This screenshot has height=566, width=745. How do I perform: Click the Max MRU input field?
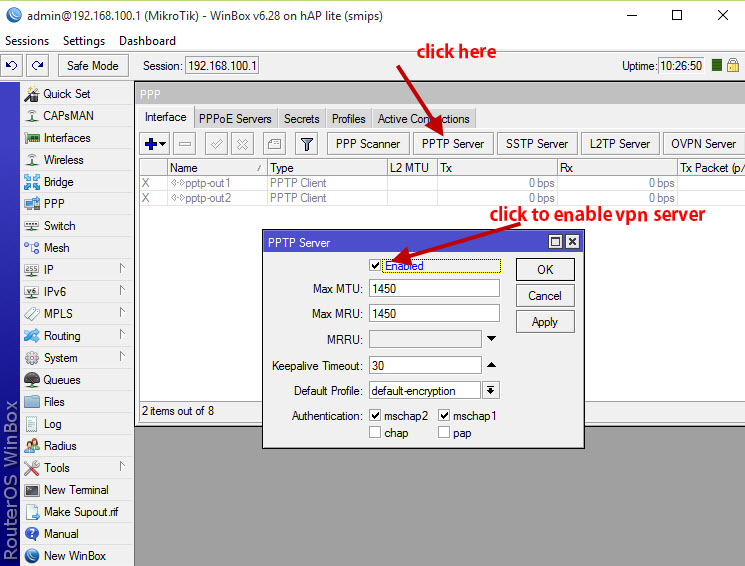(434, 314)
